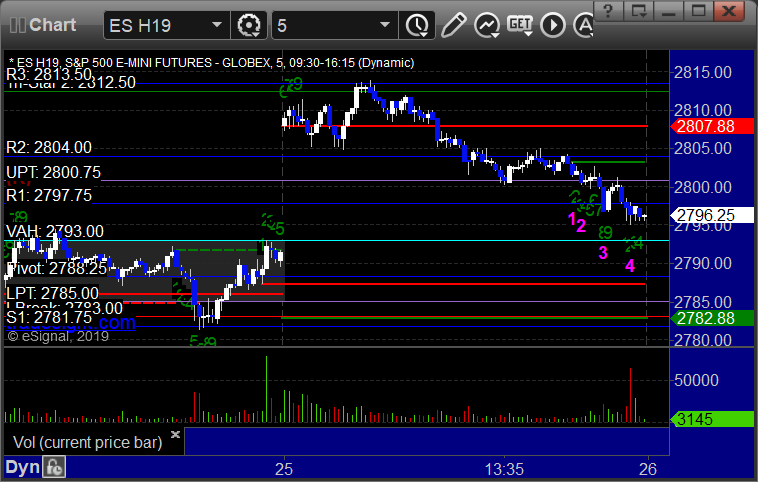Click the GET toolbar icon

click(520, 25)
